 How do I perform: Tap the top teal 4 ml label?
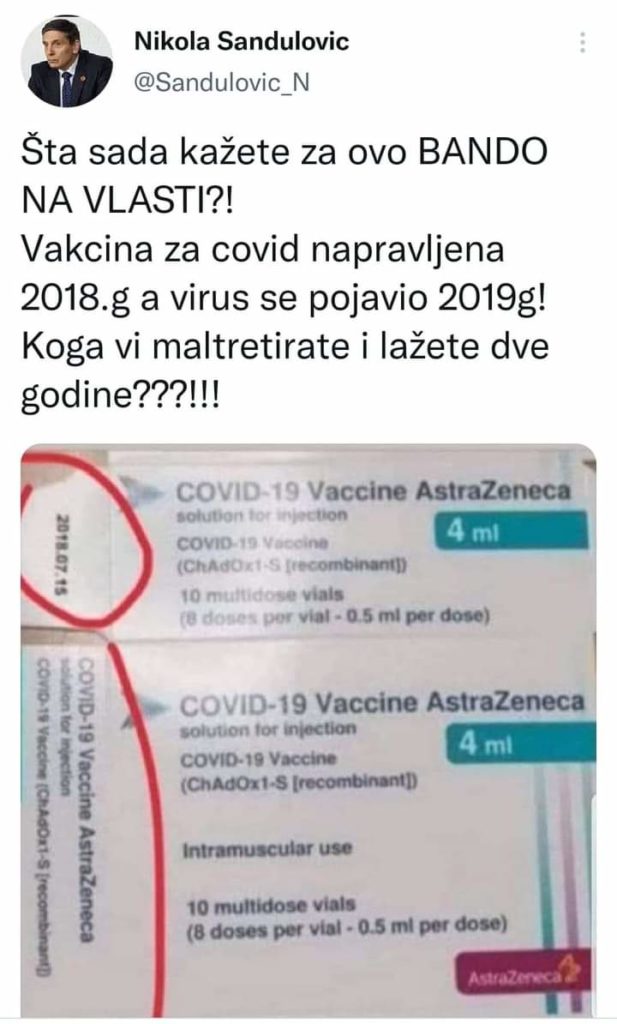[511, 531]
